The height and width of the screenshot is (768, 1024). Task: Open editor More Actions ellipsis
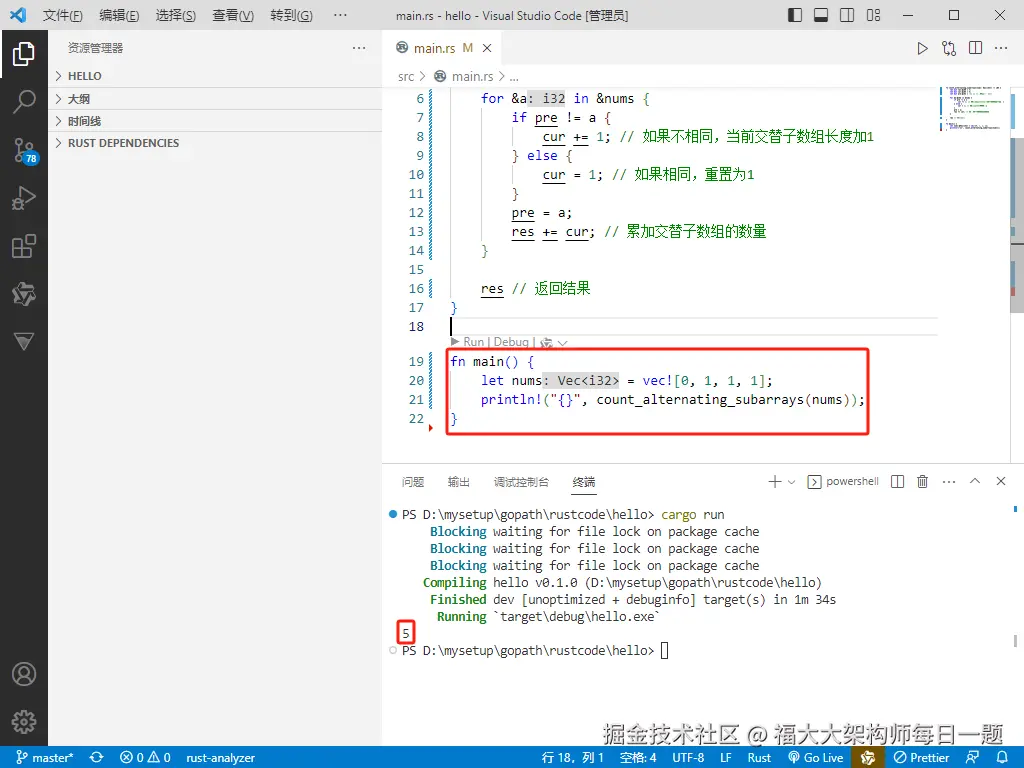tap(1001, 48)
